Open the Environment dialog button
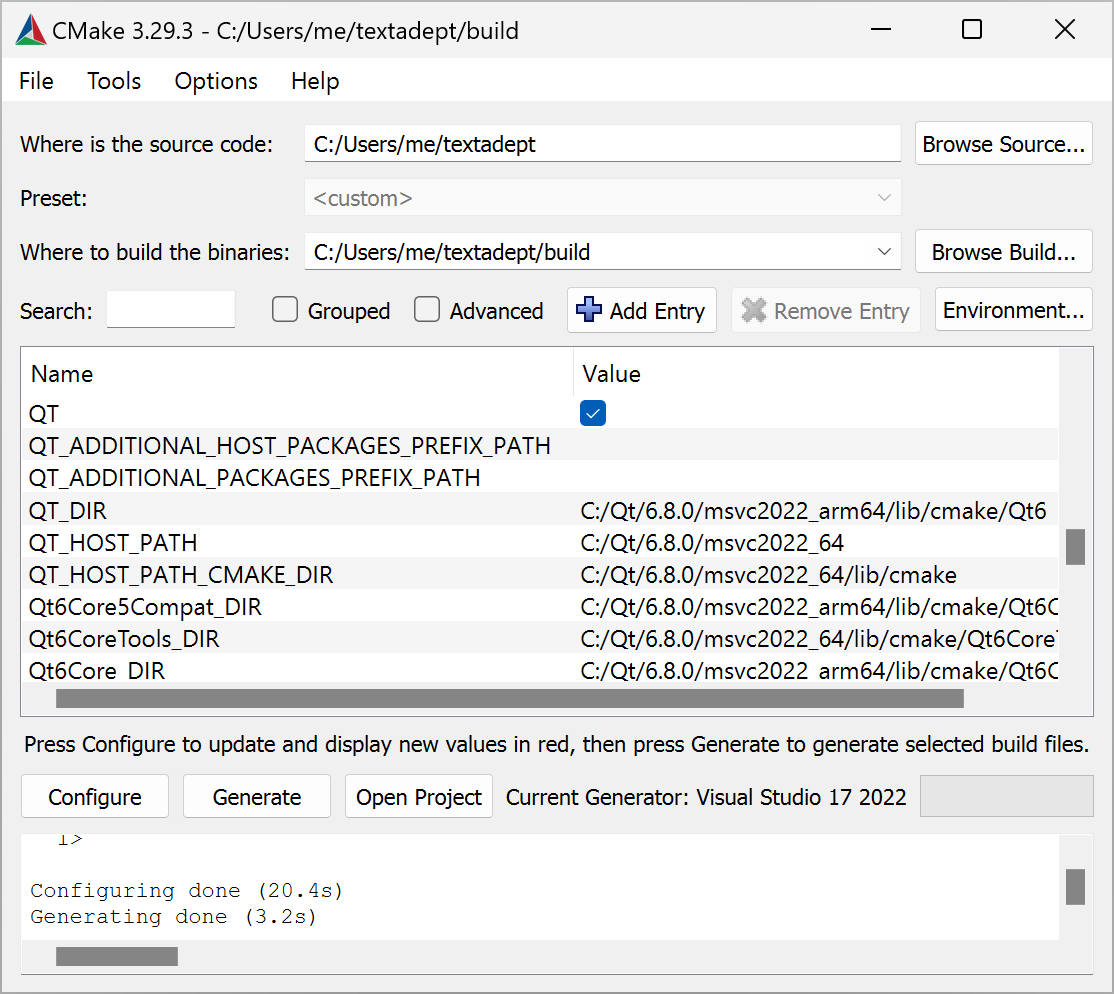Image resolution: width=1114 pixels, height=994 pixels. coord(1013,310)
